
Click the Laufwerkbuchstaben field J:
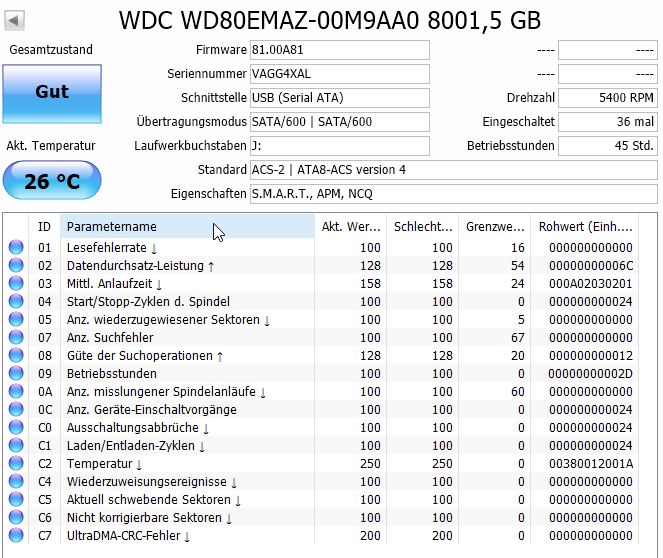click(340, 146)
